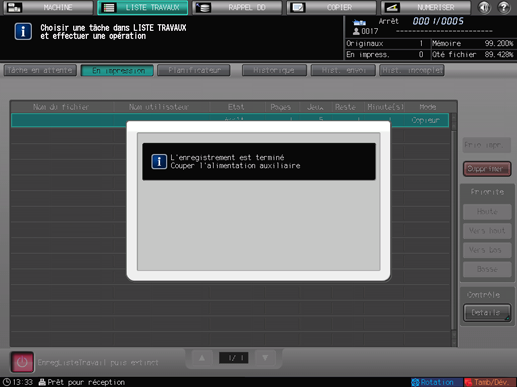Click the Rotation status indicator

click(x=436, y=382)
